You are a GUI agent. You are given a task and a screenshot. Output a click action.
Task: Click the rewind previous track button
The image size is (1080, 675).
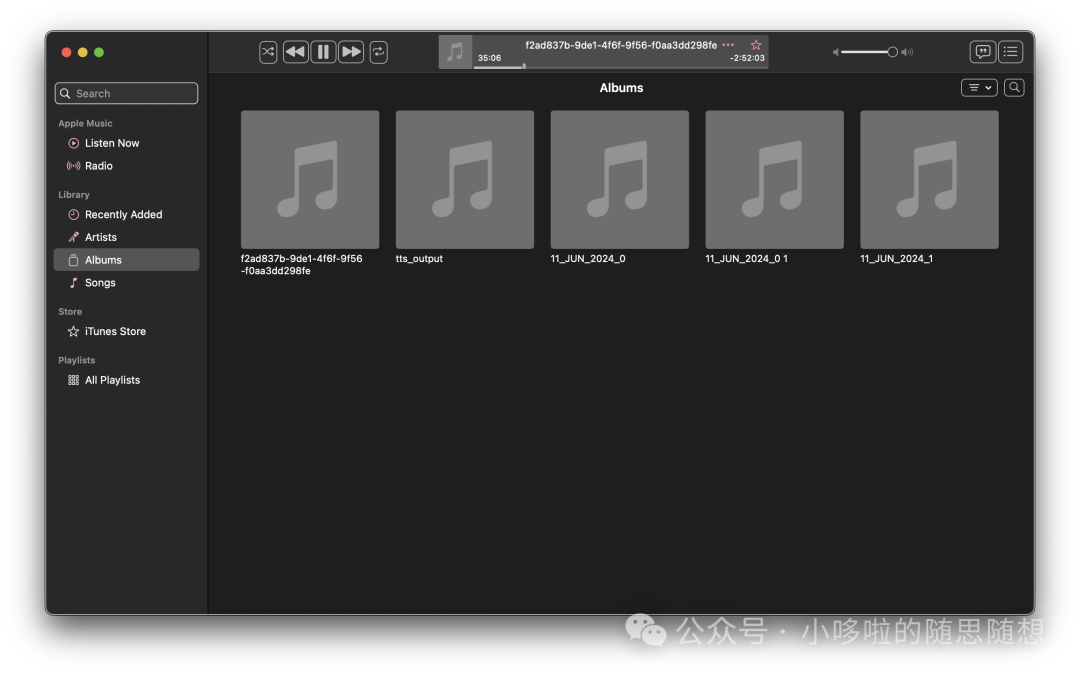coord(295,52)
